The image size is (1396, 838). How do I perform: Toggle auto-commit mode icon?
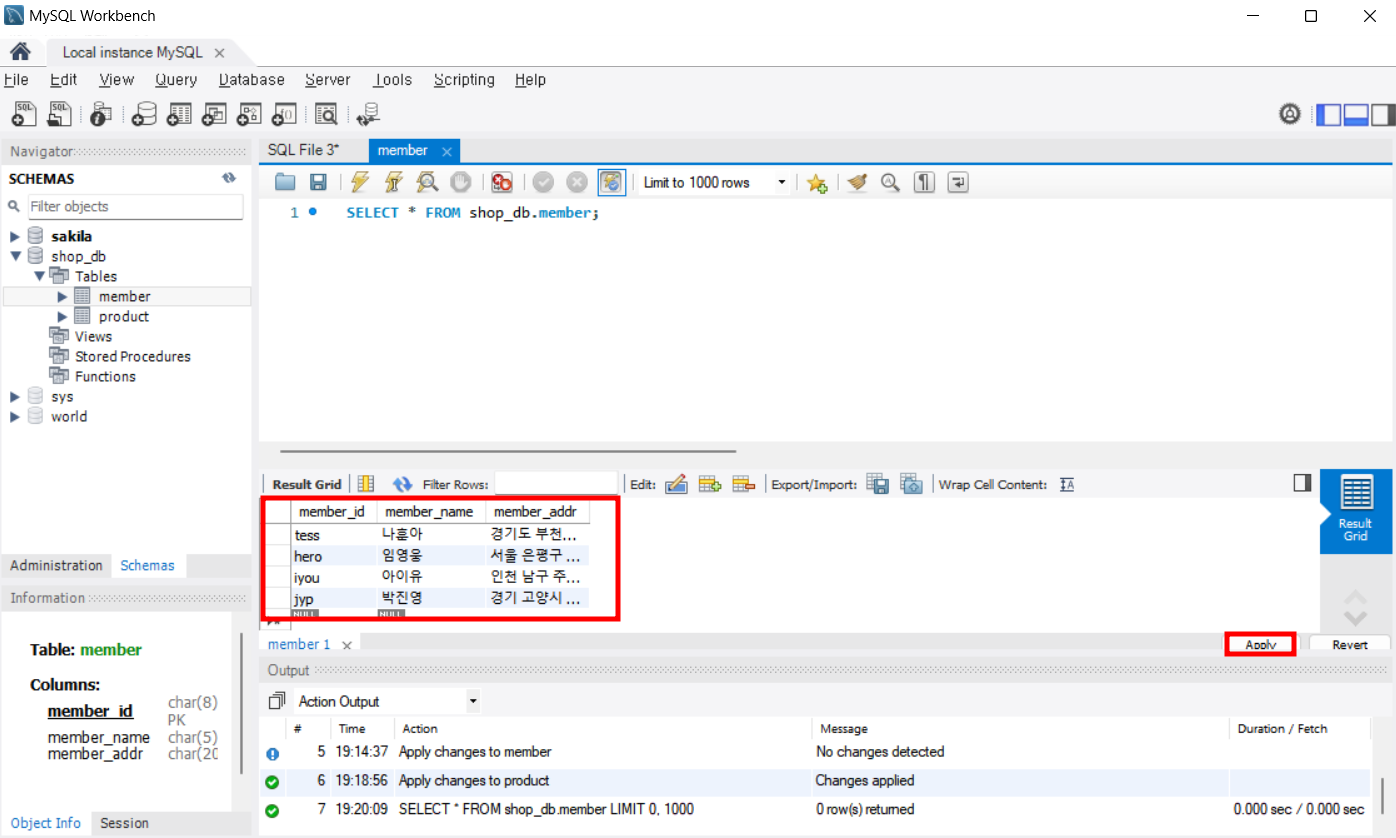[x=611, y=182]
